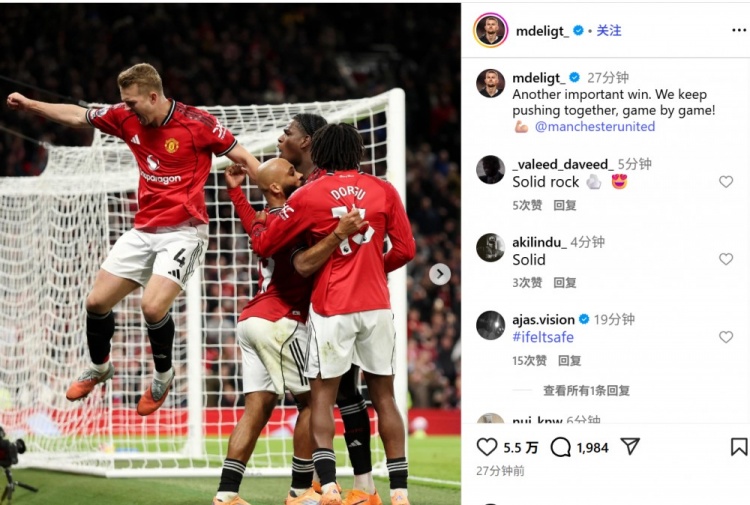The height and width of the screenshot is (505, 750).
Task: Like akilindu_'s "Solid" comment
Action: 726,259
